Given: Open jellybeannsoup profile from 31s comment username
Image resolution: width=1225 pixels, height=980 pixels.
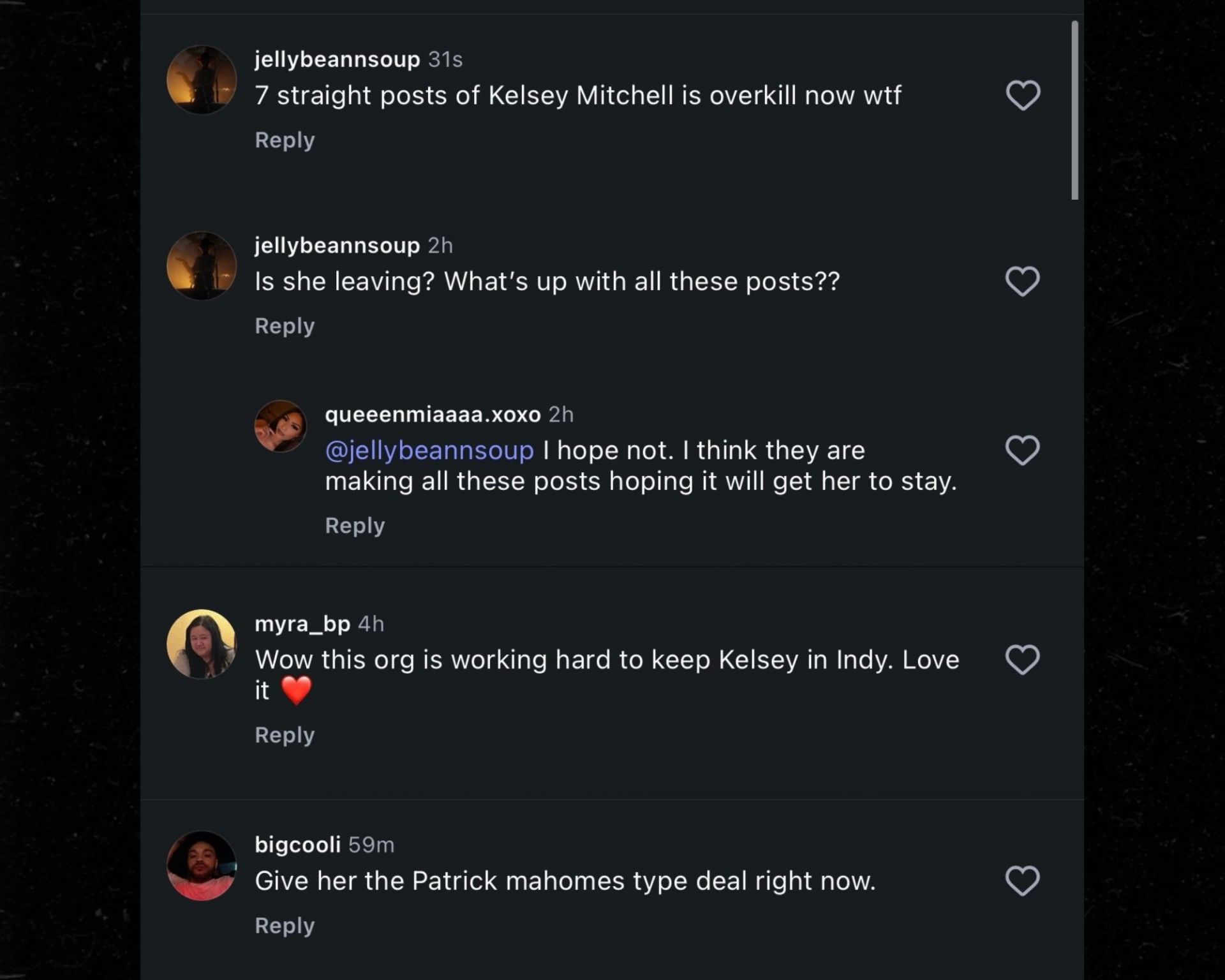Looking at the screenshot, I should [x=337, y=59].
